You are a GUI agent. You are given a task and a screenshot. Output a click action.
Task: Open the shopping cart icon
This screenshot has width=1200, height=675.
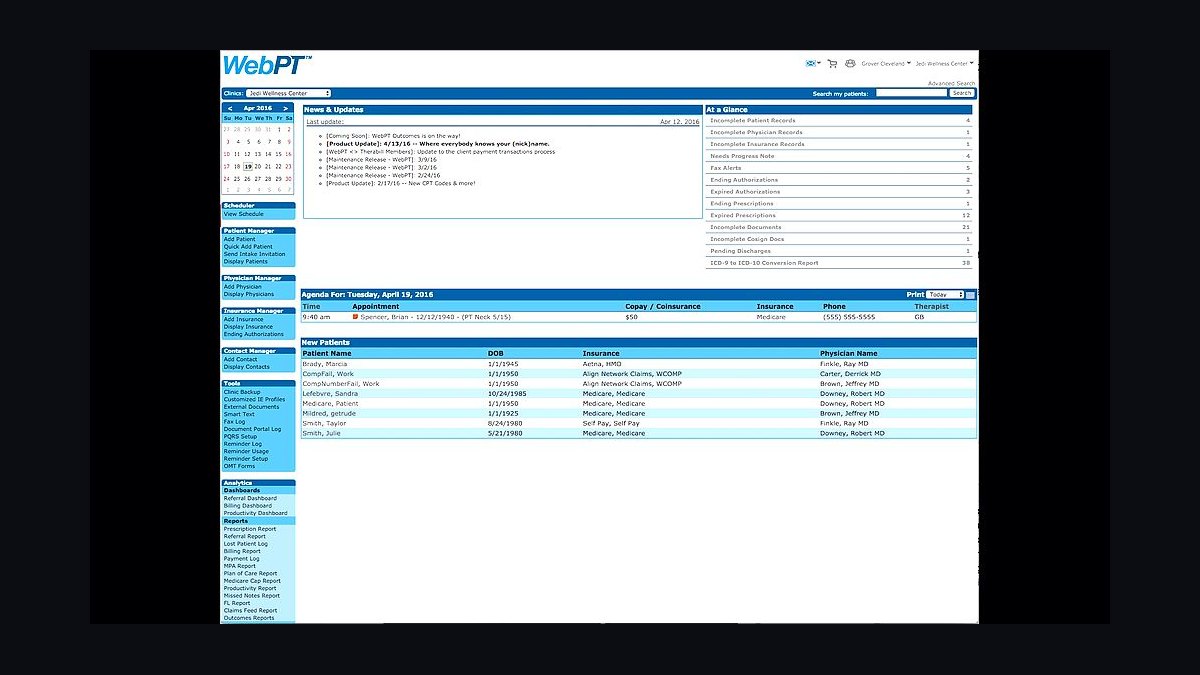pyautogui.click(x=832, y=63)
